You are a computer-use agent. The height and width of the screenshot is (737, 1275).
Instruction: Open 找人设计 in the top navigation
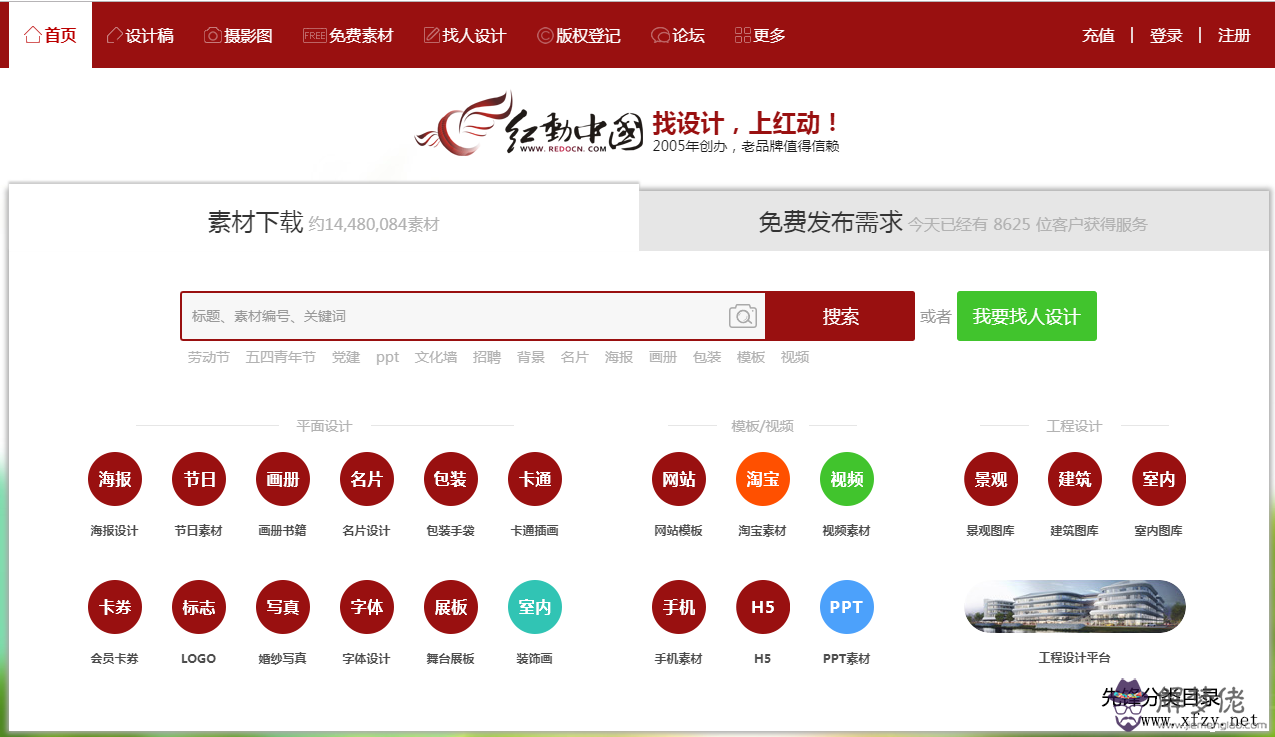pos(465,35)
